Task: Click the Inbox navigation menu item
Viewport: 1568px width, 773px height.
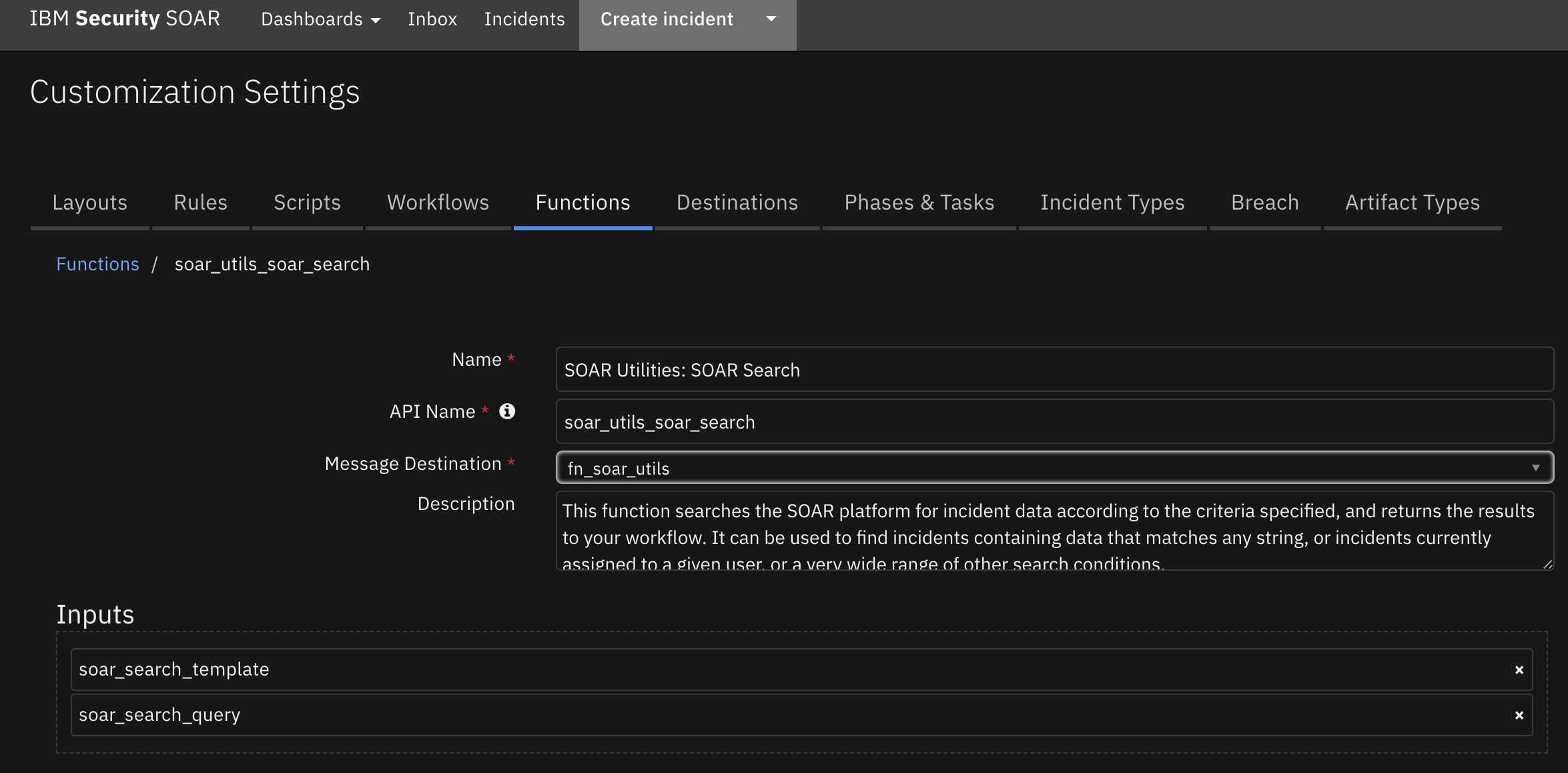Action: pyautogui.click(x=431, y=17)
